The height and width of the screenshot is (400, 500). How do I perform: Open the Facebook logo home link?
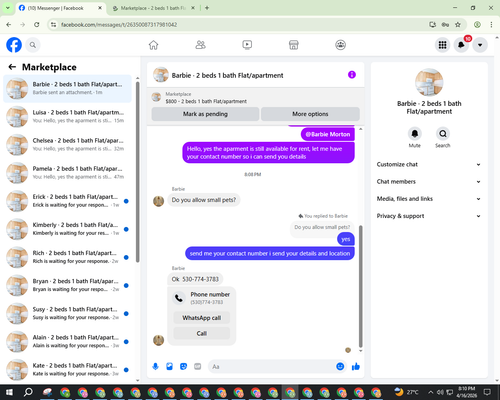pyautogui.click(x=14, y=45)
